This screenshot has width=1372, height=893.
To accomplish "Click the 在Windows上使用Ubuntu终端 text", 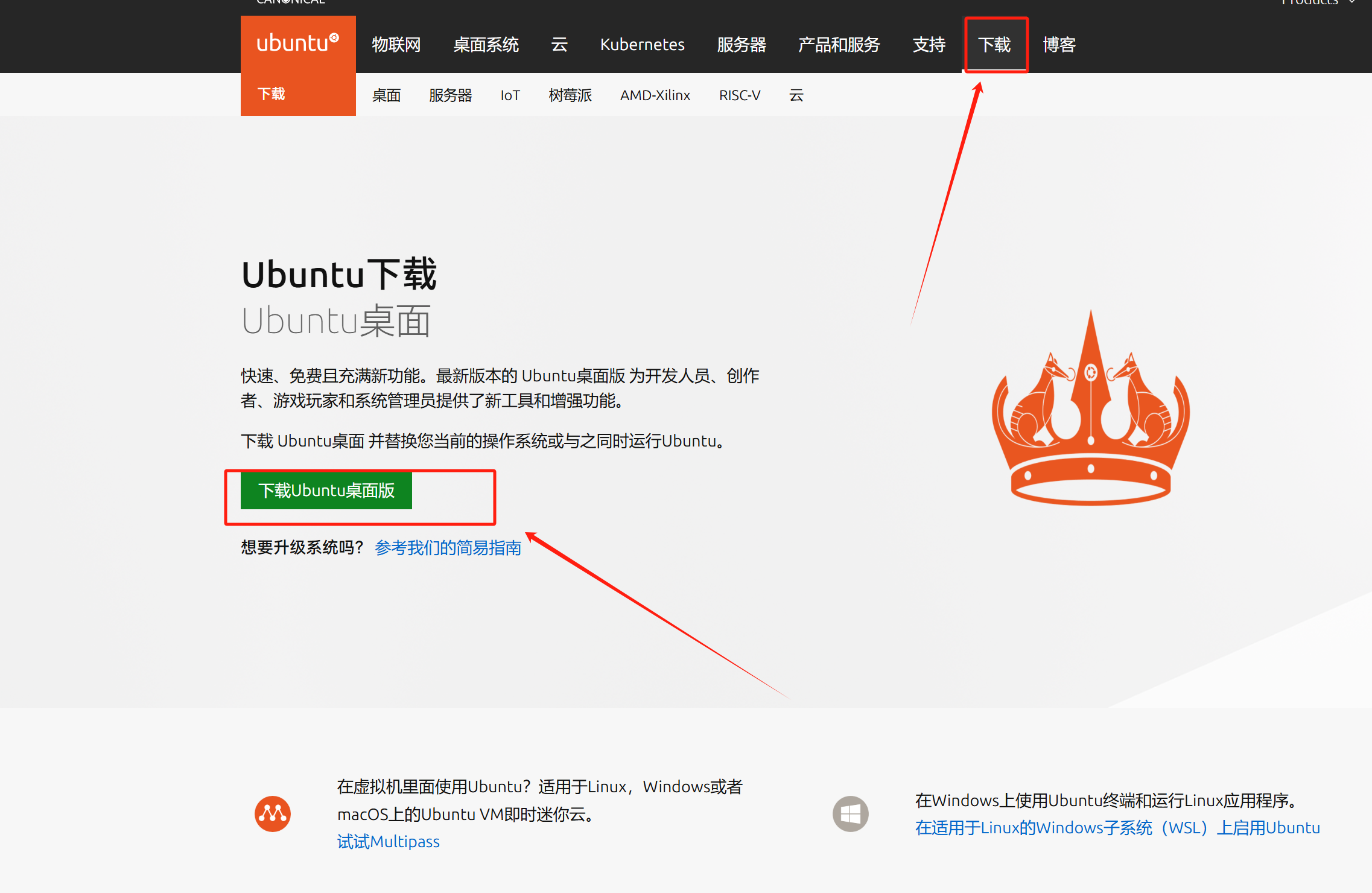I will point(1105,801).
